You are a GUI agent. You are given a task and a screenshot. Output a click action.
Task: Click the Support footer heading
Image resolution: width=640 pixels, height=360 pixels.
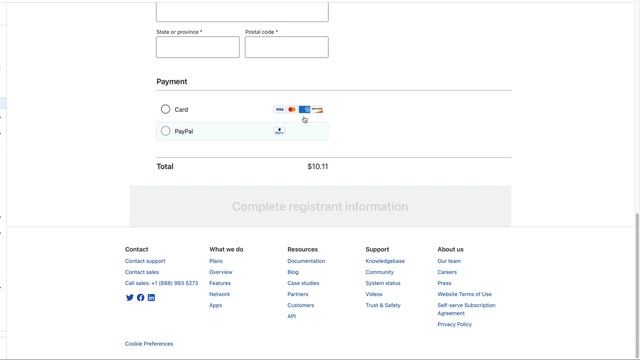click(x=377, y=249)
